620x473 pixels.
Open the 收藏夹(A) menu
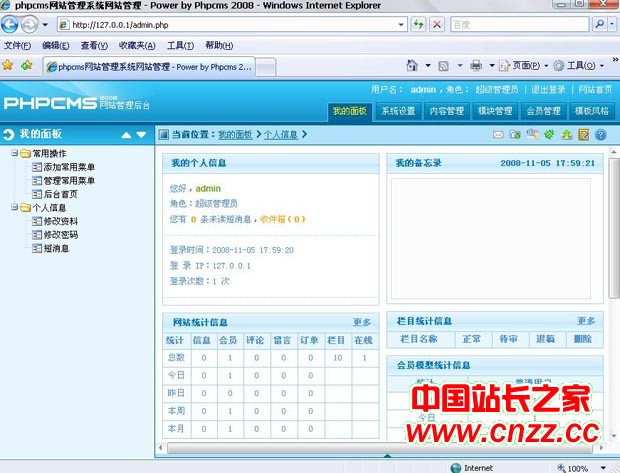137,45
